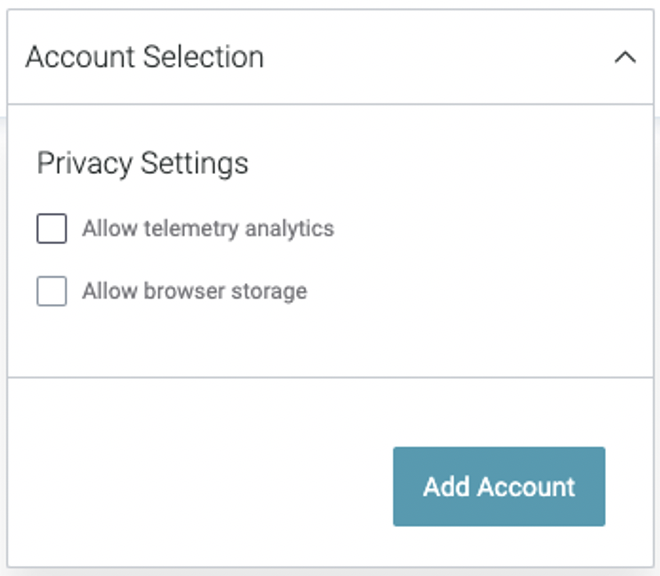
Task: Check the box beside telemetry analytics
Action: point(51,229)
